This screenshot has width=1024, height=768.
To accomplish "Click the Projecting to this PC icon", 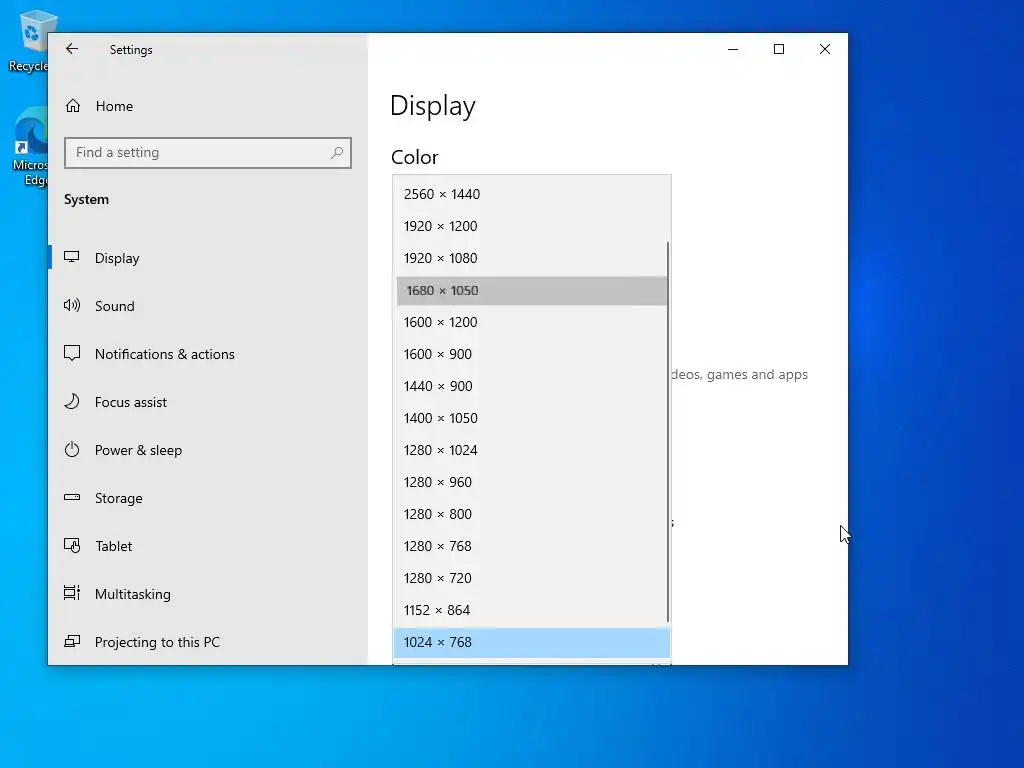I will click(x=72, y=641).
